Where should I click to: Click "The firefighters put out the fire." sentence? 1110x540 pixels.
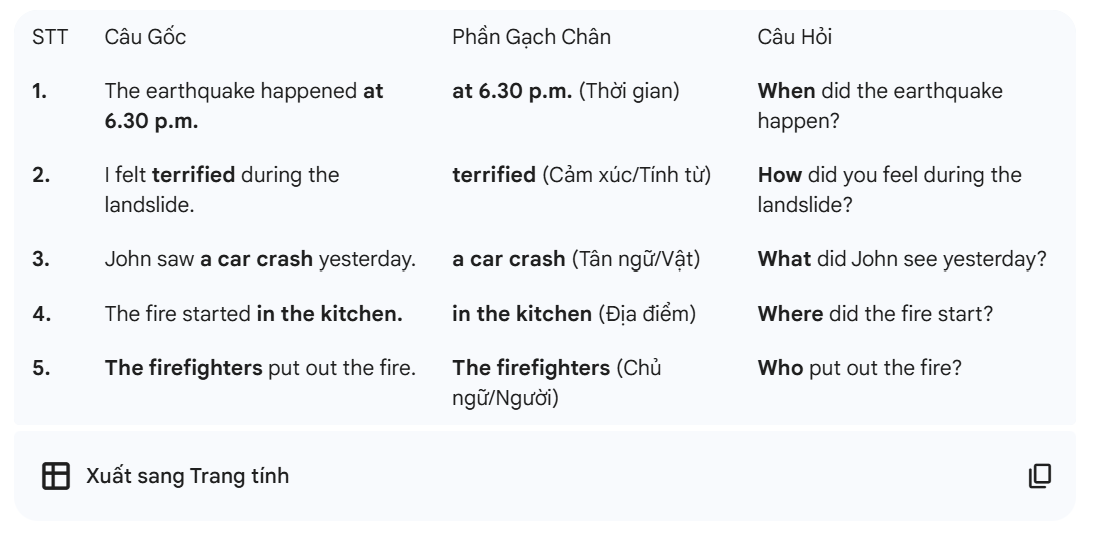tap(260, 367)
